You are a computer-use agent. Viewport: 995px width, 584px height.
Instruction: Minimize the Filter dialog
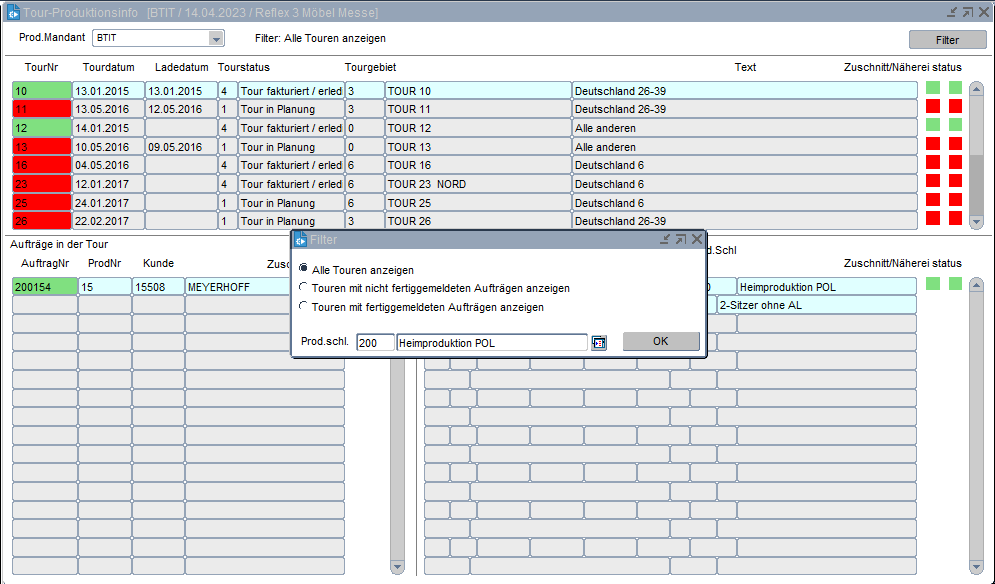click(x=664, y=240)
